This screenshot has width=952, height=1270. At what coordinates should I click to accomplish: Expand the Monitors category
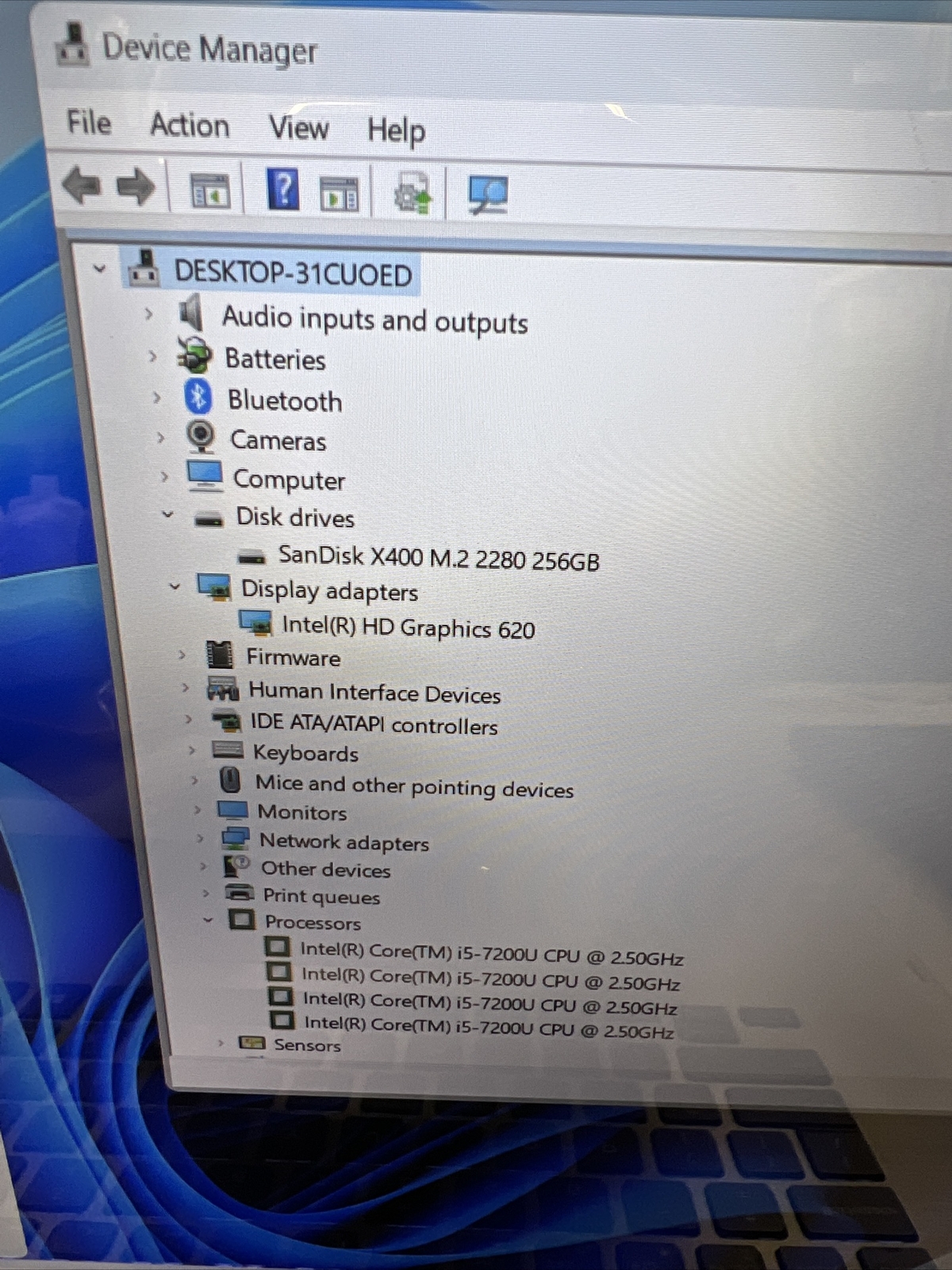pyautogui.click(x=198, y=810)
